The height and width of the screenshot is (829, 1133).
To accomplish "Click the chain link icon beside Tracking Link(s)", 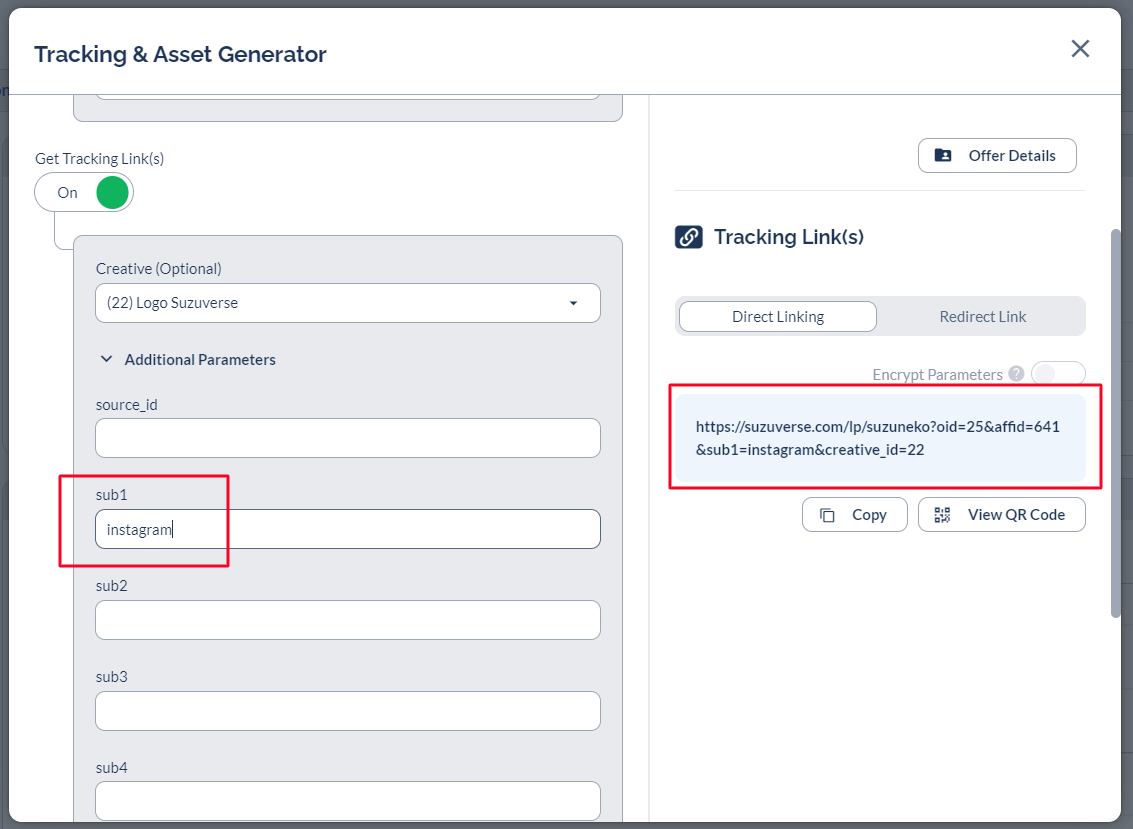I will pos(689,237).
